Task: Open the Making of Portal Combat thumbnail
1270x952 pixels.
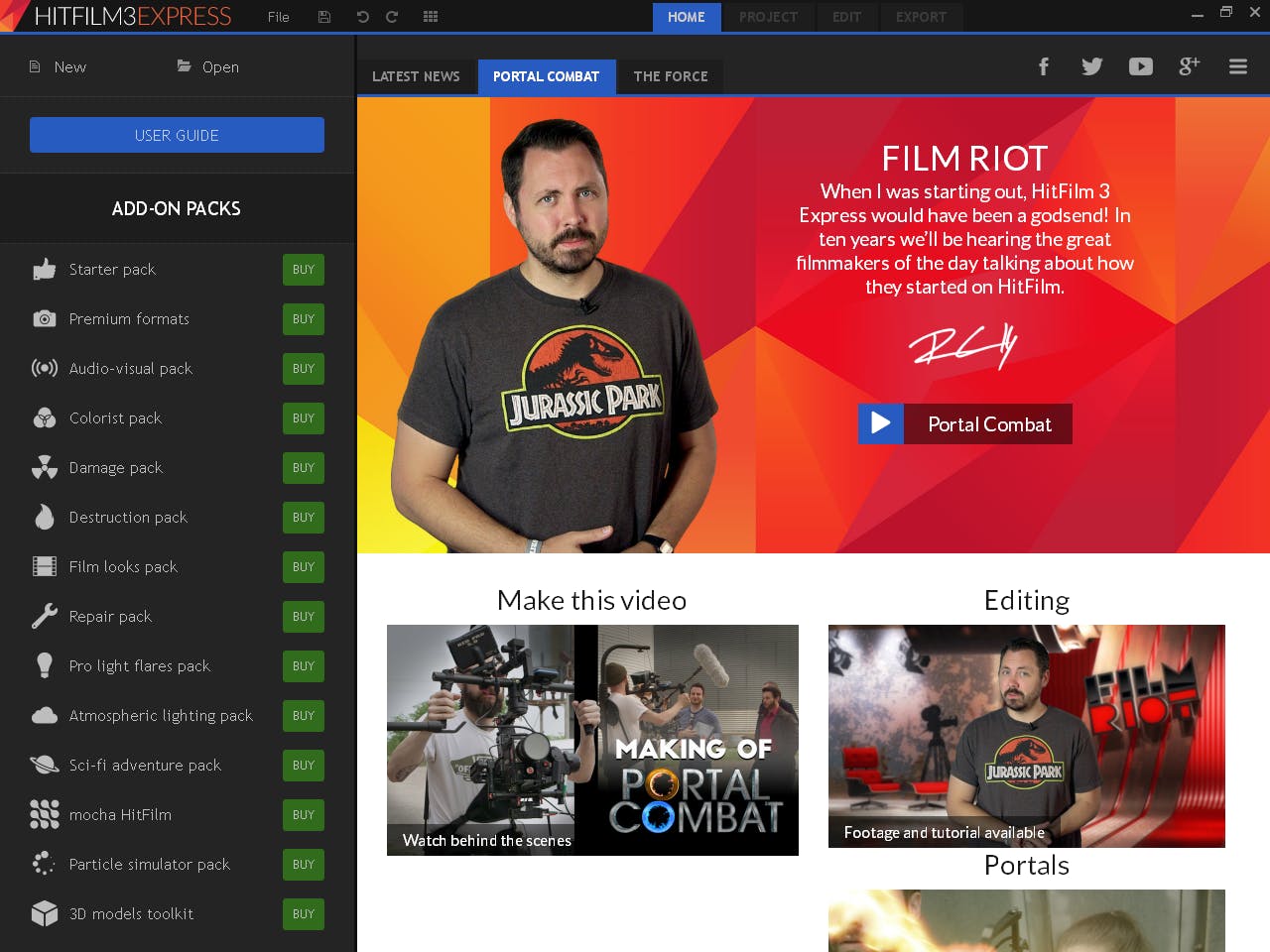Action: pyautogui.click(x=592, y=740)
